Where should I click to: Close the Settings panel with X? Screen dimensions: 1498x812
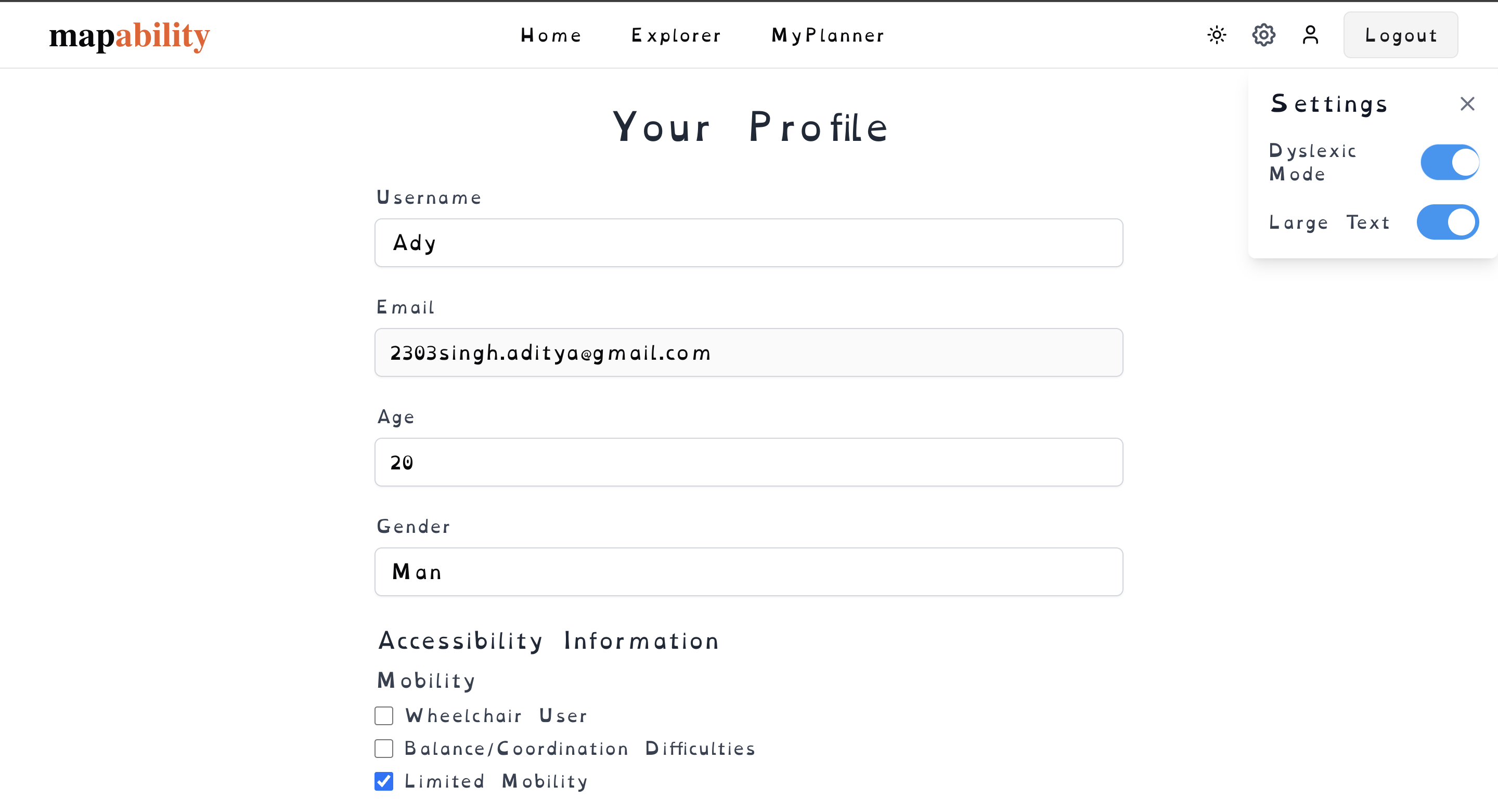pyautogui.click(x=1467, y=103)
